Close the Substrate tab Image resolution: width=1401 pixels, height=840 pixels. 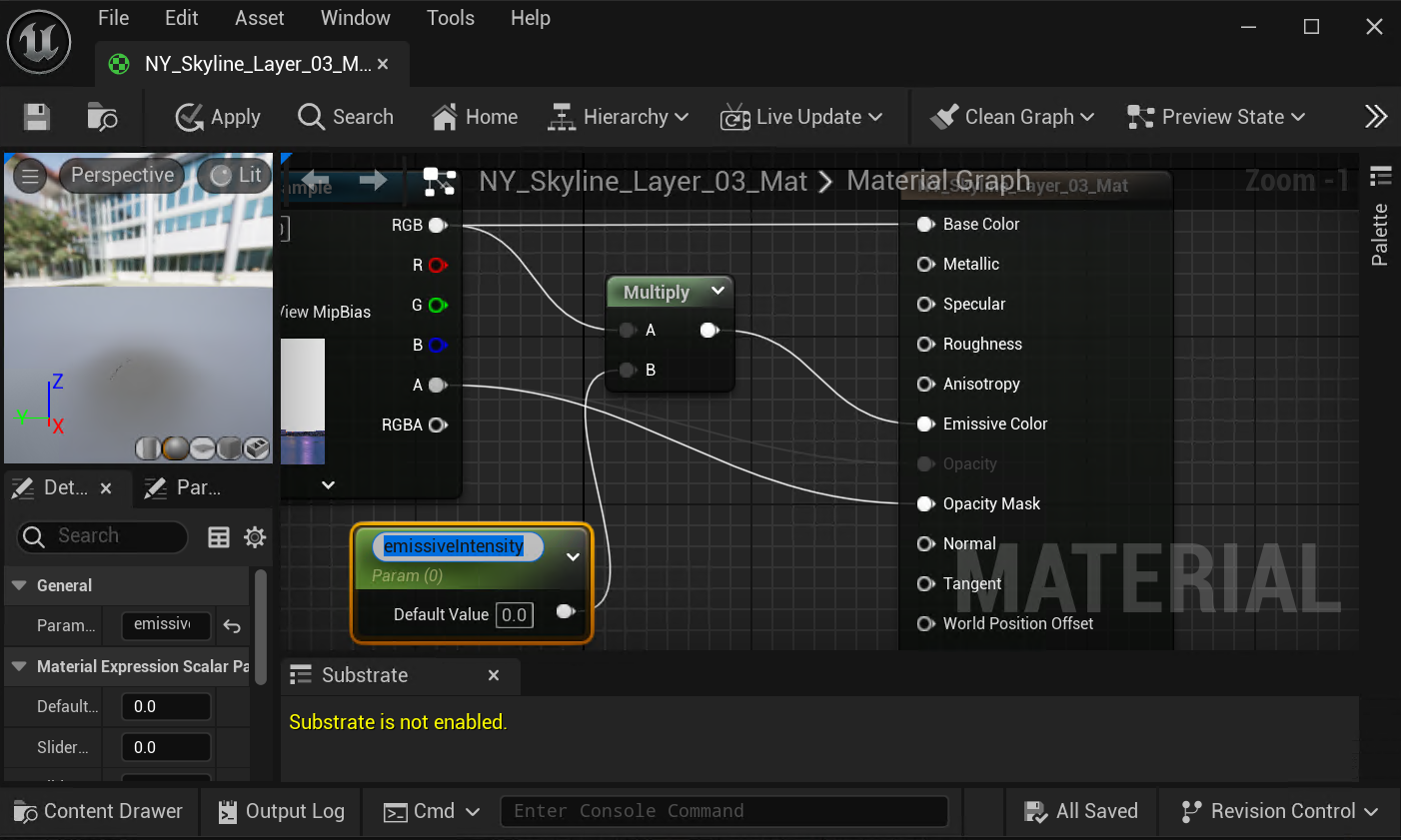(494, 675)
